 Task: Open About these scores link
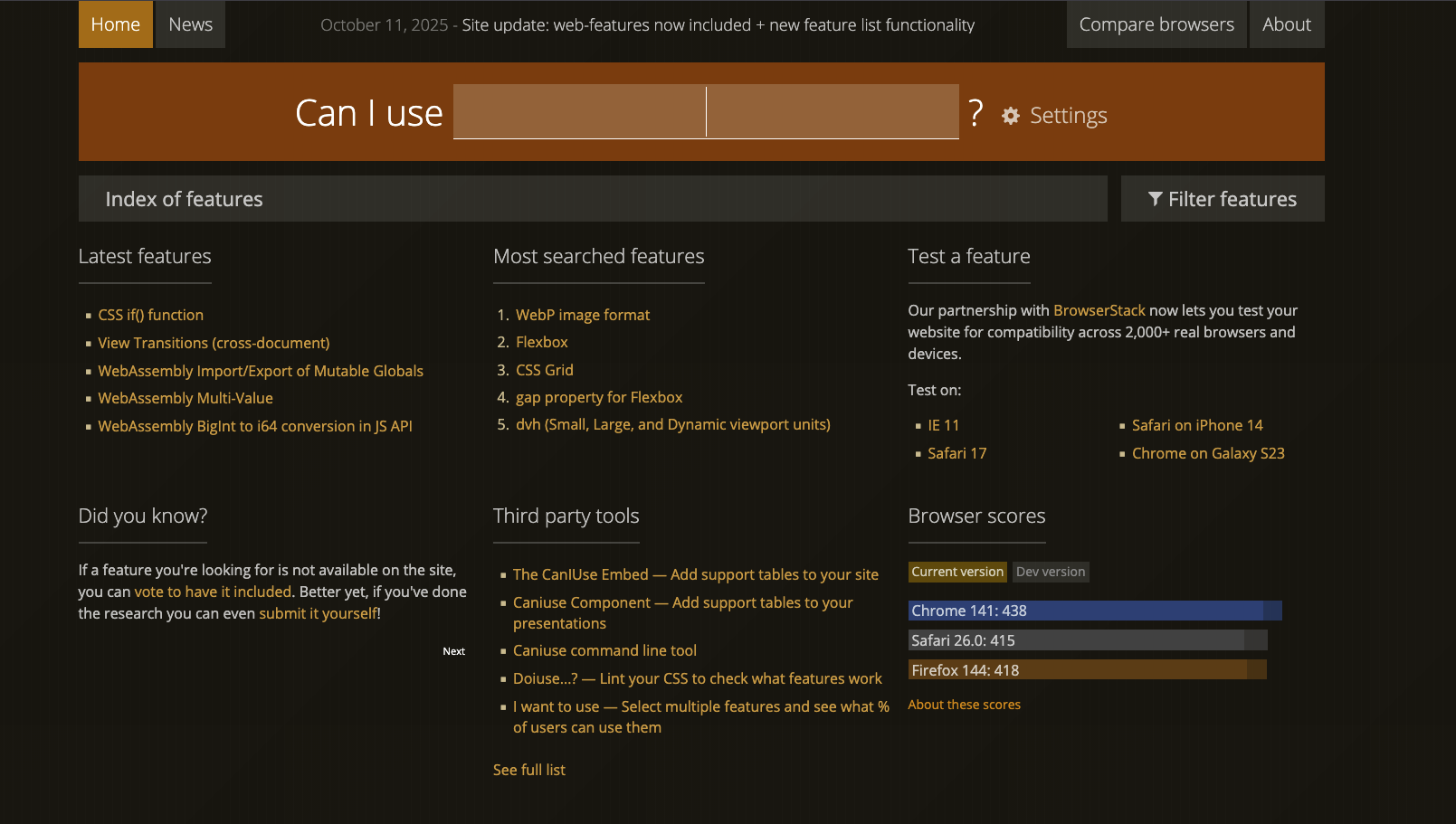coord(964,705)
